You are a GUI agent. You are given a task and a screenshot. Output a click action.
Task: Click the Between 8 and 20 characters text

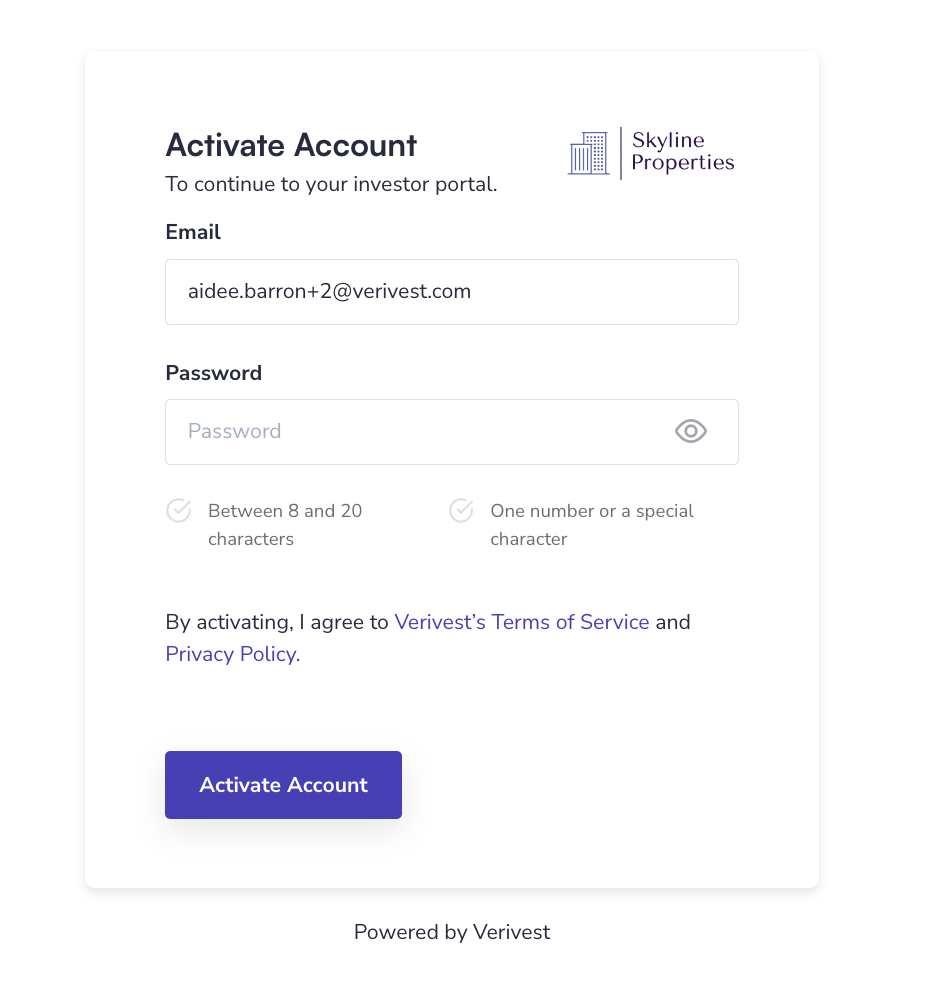click(285, 525)
